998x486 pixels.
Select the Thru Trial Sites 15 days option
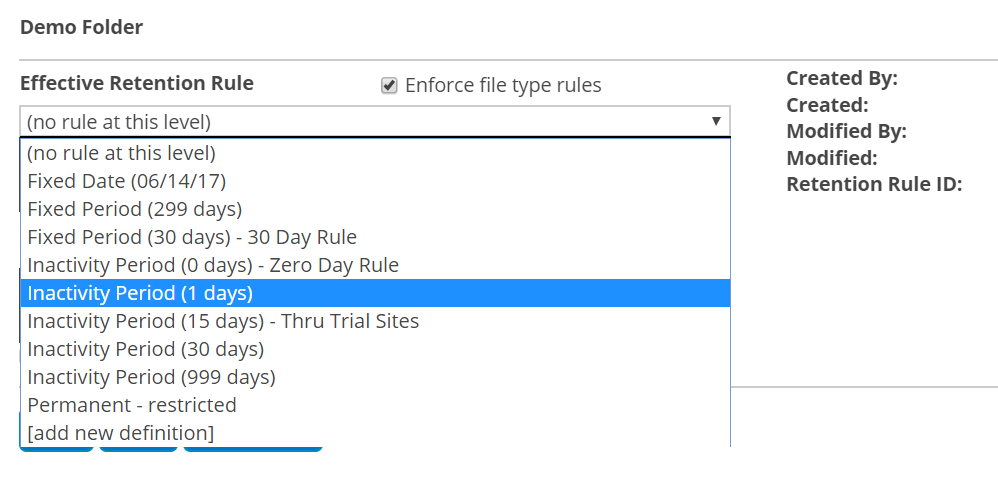[223, 322]
